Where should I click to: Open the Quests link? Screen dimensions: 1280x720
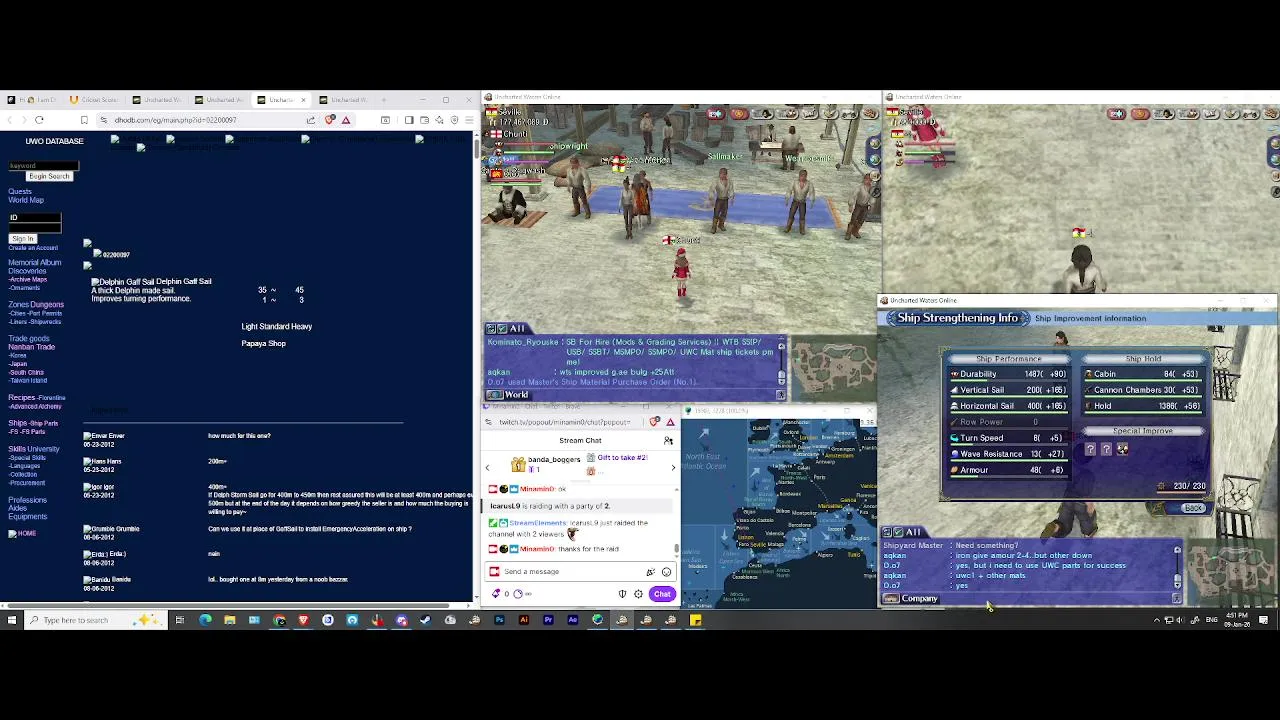pos(20,192)
